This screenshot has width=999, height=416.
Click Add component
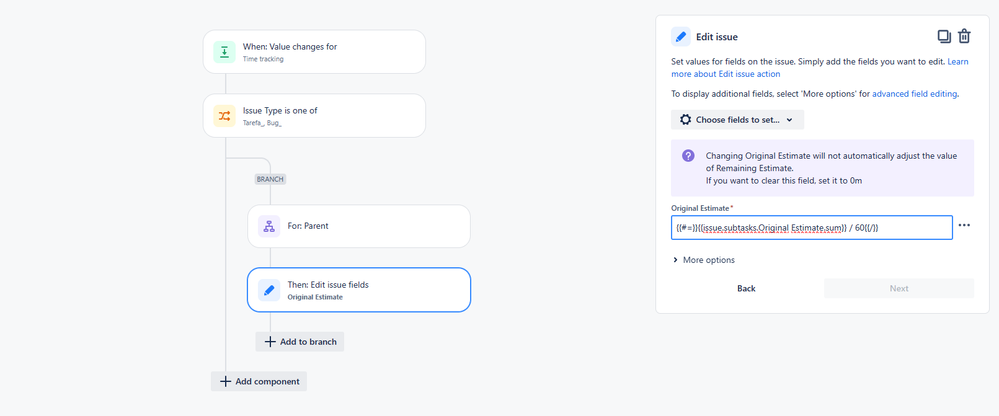pos(258,381)
